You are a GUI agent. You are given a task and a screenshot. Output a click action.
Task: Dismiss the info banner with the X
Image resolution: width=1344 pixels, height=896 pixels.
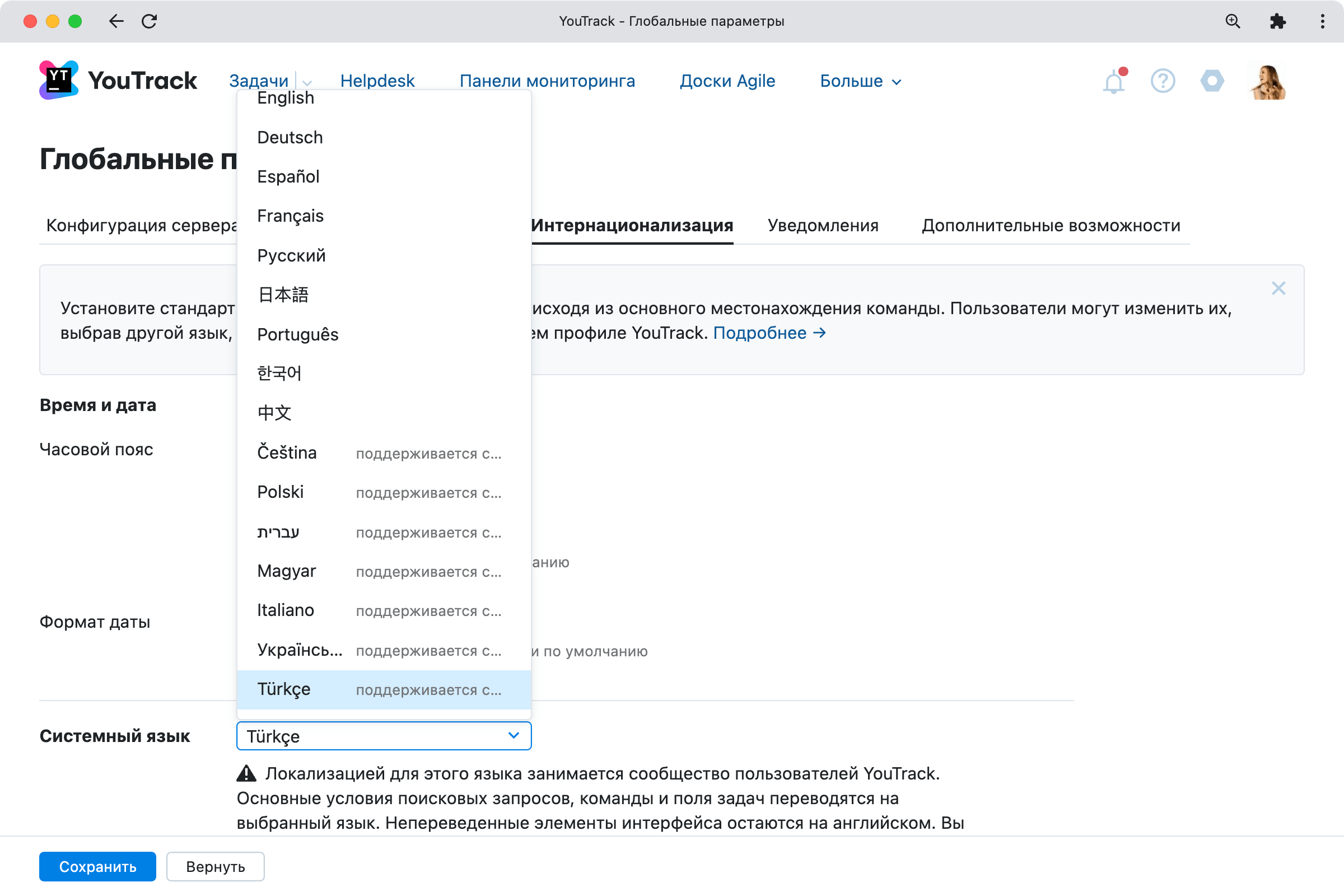click(x=1279, y=288)
